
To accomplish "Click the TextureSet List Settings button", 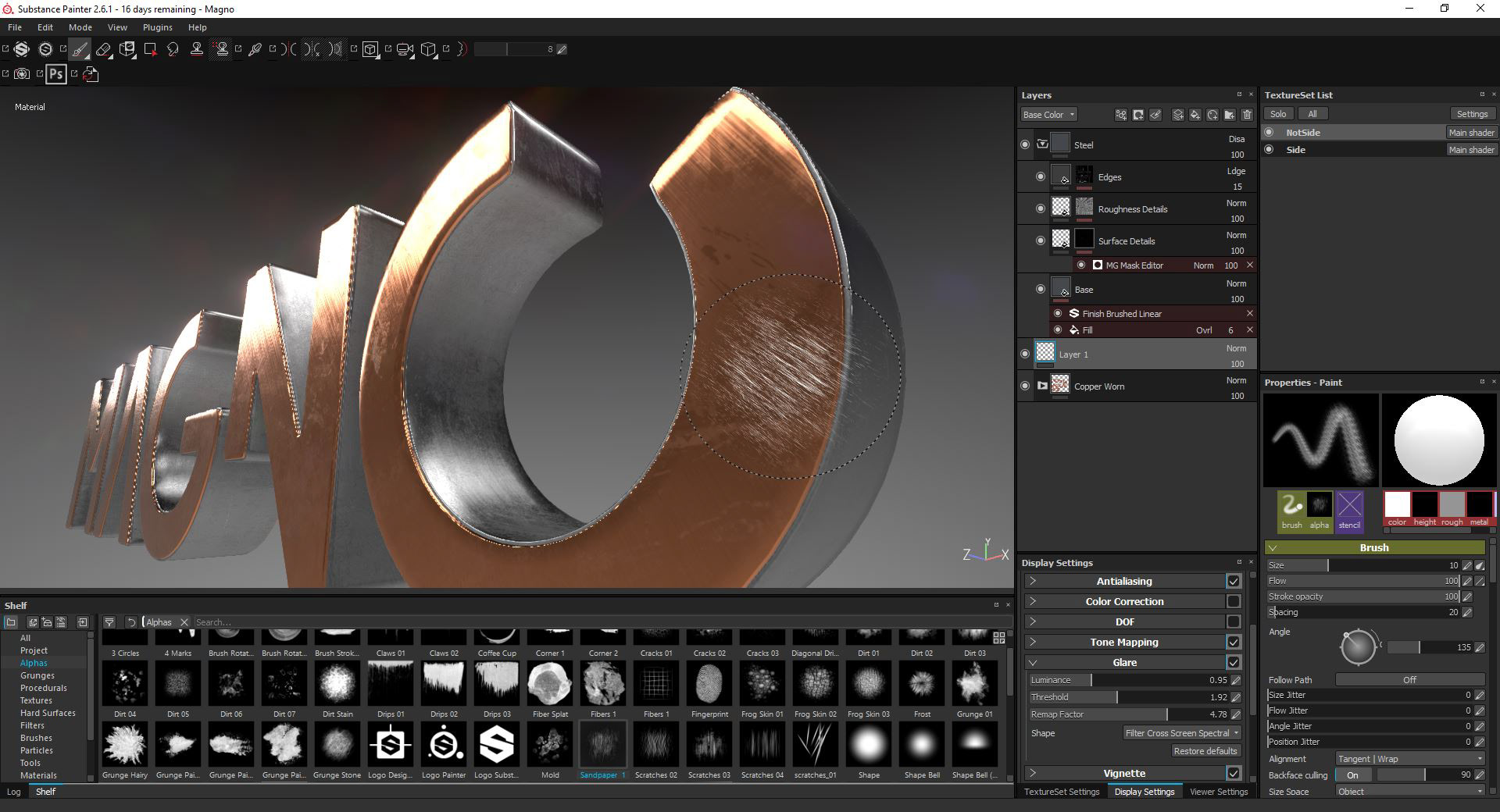I will coord(1472,114).
